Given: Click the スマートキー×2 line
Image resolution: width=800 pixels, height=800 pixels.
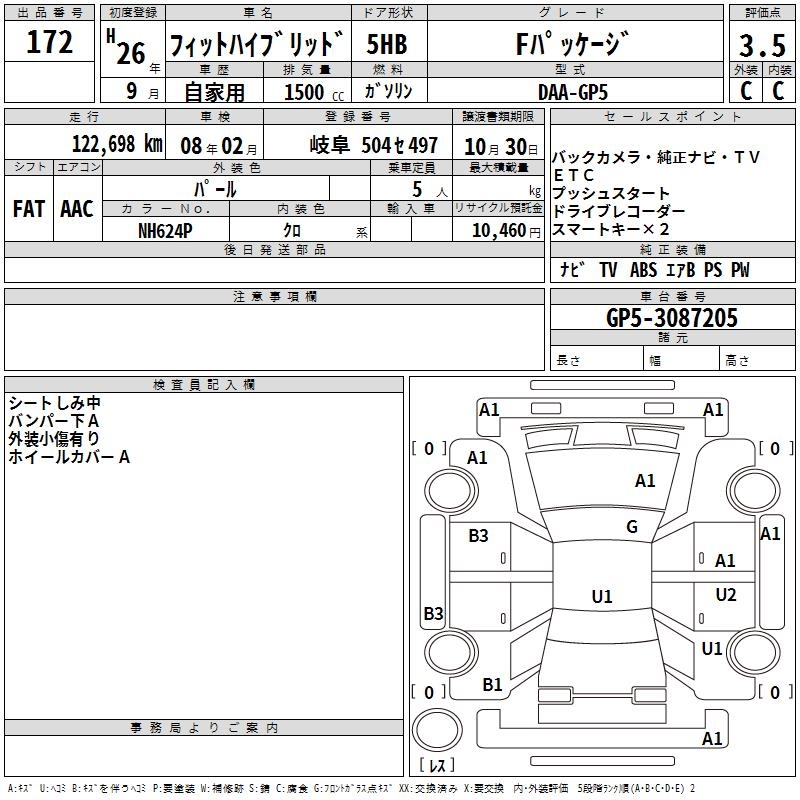Looking at the screenshot, I should (610, 229).
